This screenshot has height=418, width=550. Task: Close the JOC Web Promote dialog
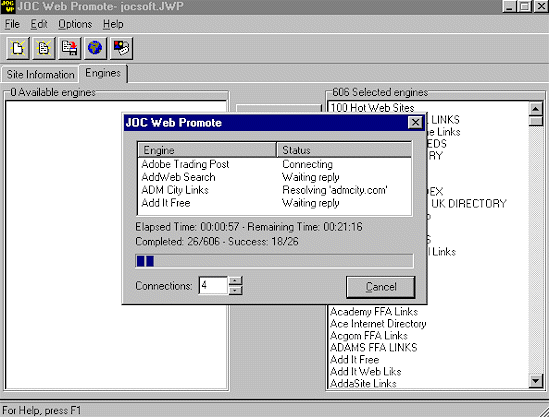pos(415,123)
